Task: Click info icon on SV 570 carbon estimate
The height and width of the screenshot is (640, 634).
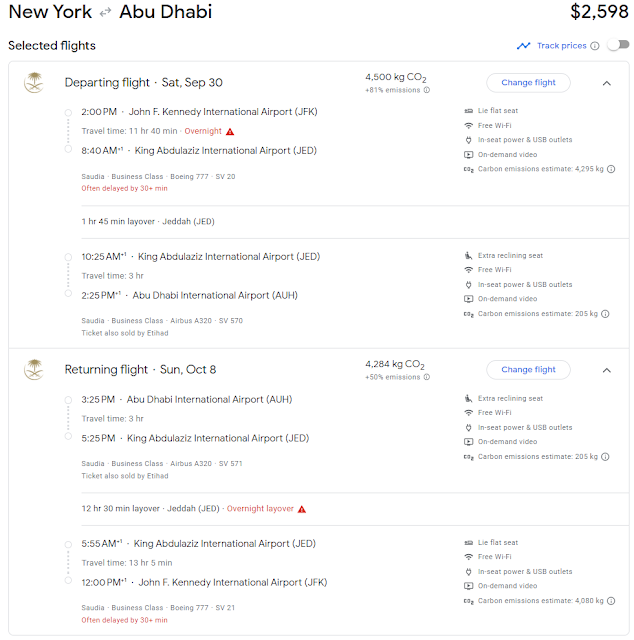Action: [x=605, y=314]
